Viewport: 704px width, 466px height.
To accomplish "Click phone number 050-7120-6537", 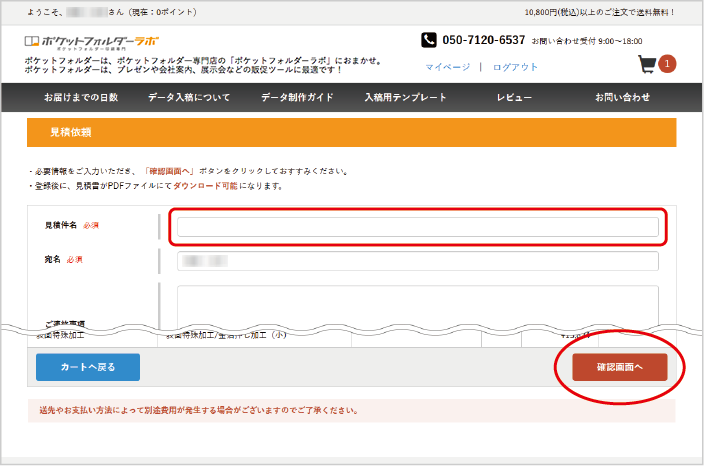I will point(483,40).
